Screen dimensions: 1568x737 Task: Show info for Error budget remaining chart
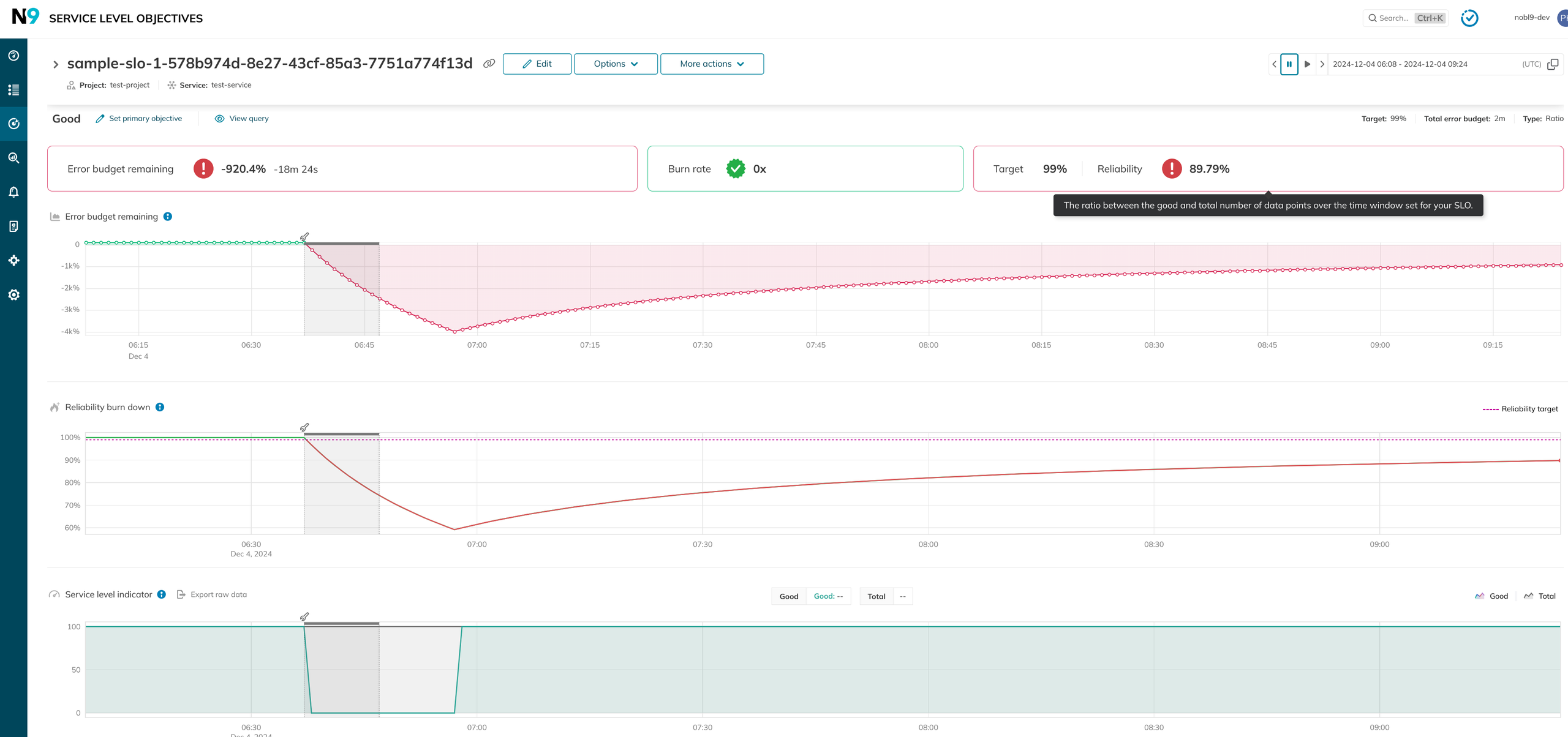click(x=168, y=217)
